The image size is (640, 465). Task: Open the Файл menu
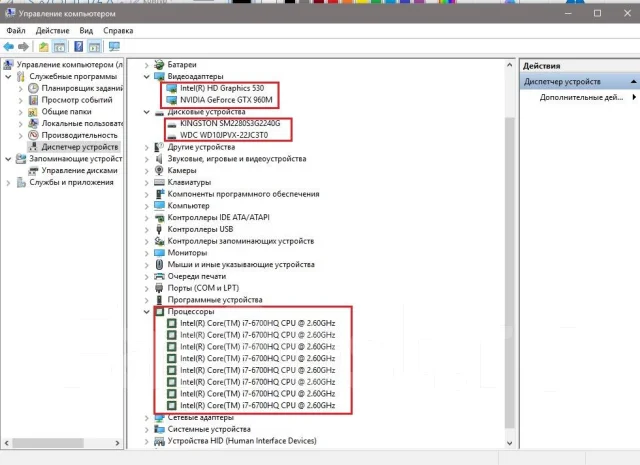tap(16, 31)
